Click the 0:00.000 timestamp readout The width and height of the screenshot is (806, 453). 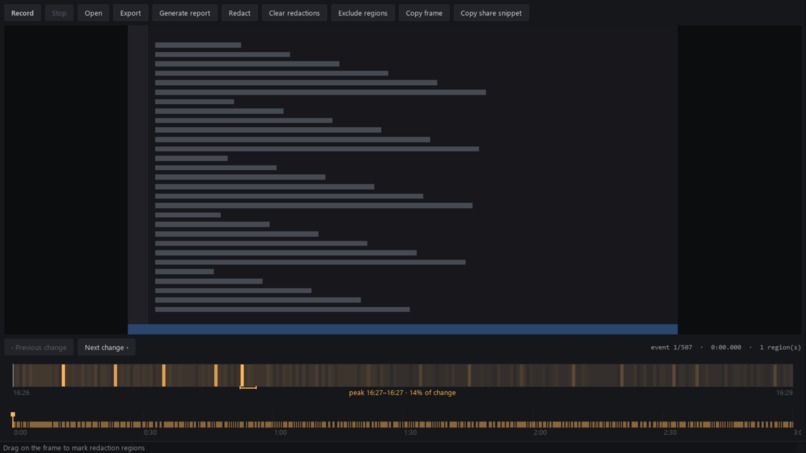tap(726, 348)
